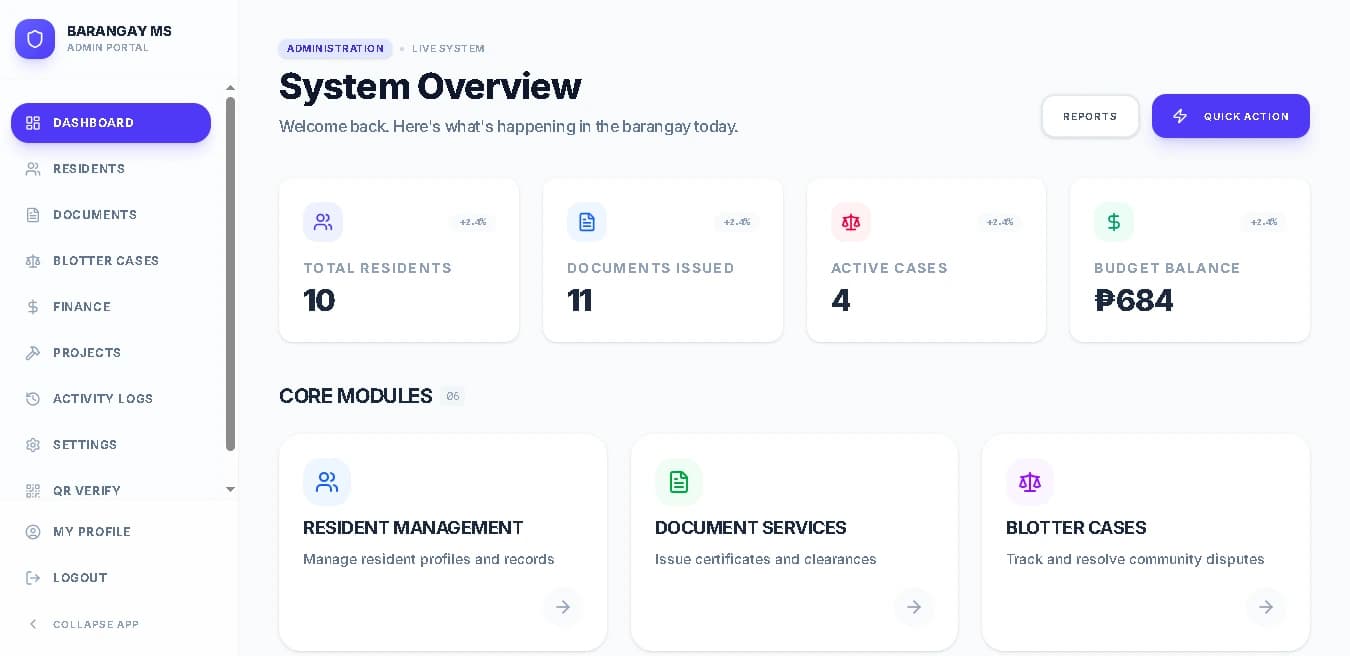
Task: Select QR Verify in the sidebar
Action: pyautogui.click(x=111, y=491)
